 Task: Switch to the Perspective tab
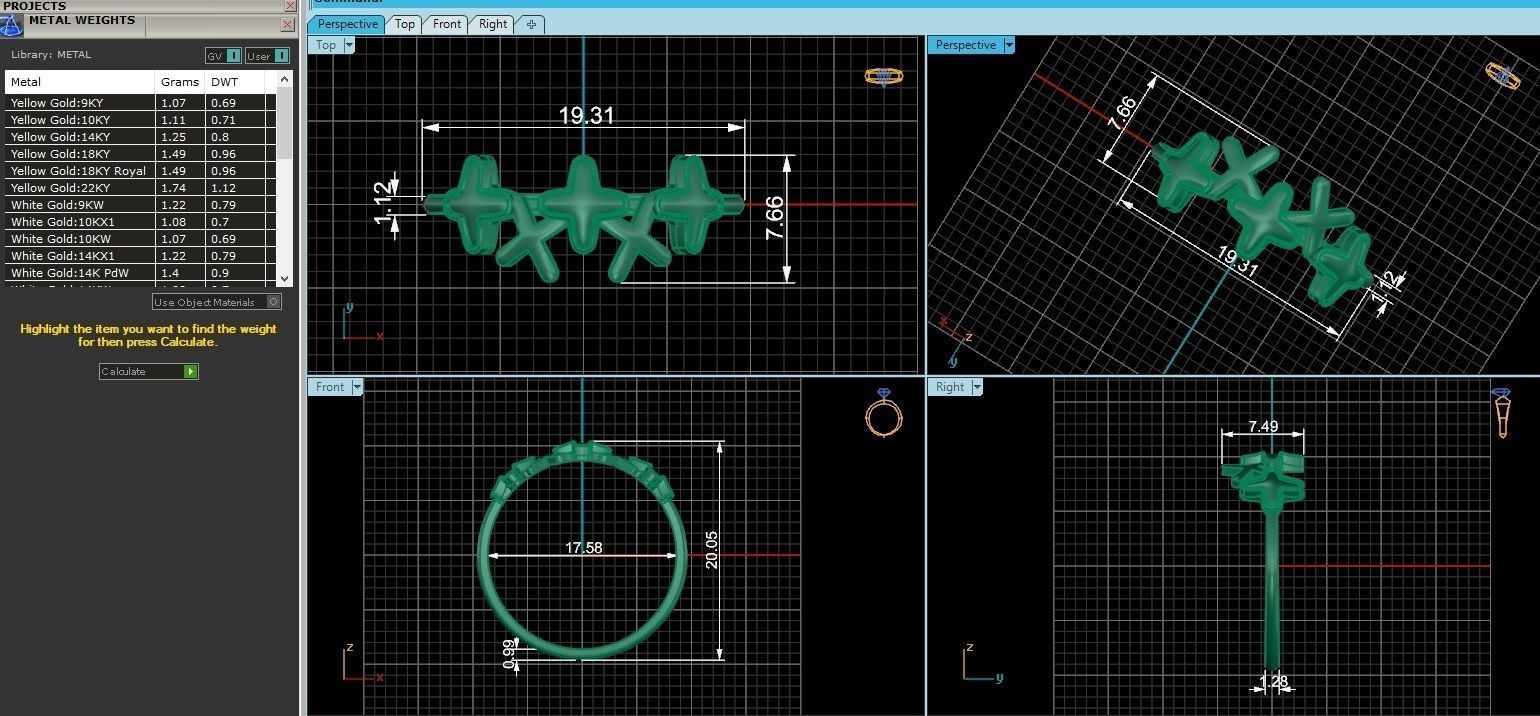(x=347, y=24)
